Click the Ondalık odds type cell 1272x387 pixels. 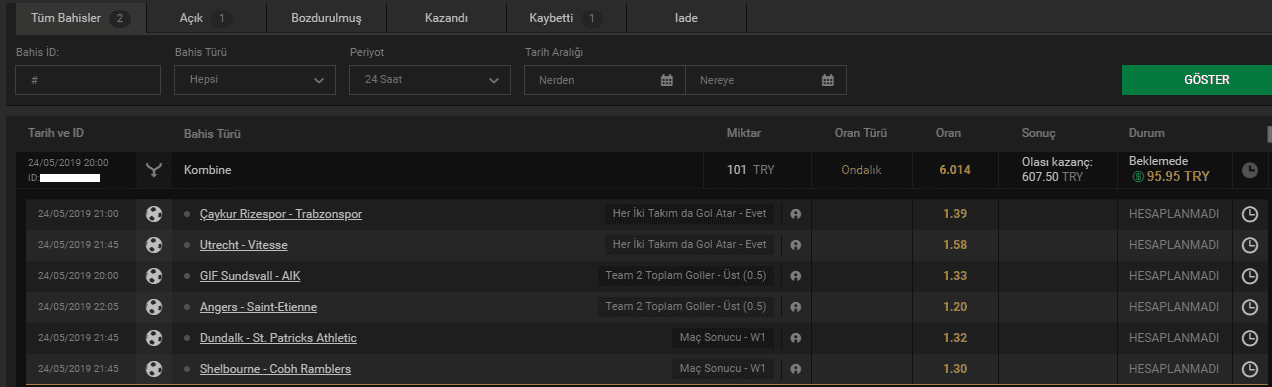click(861, 170)
